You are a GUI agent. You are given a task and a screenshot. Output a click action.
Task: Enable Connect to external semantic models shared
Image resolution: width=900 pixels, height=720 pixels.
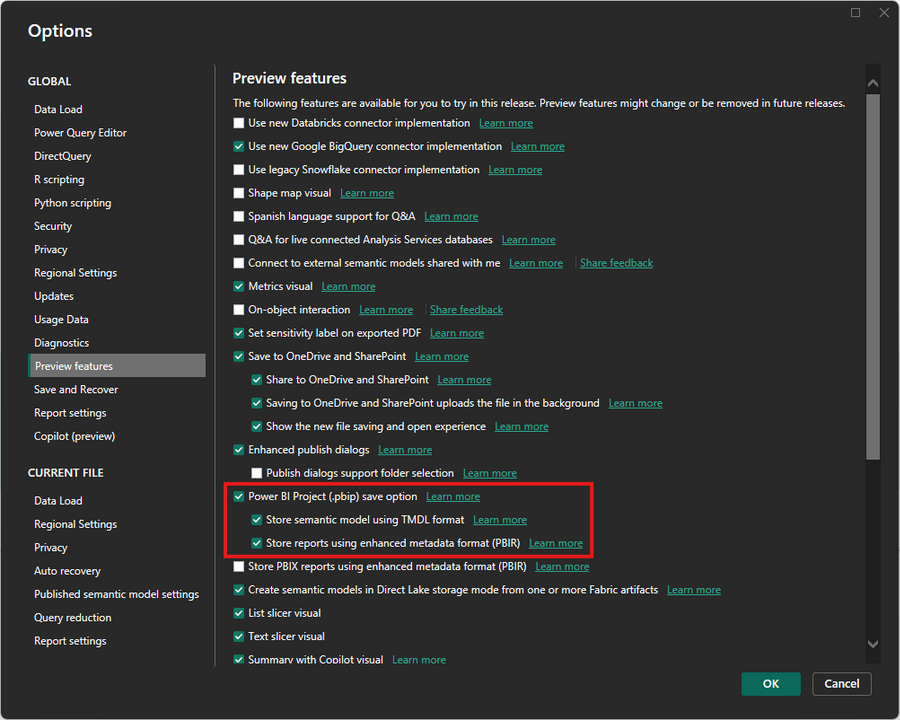pos(239,263)
